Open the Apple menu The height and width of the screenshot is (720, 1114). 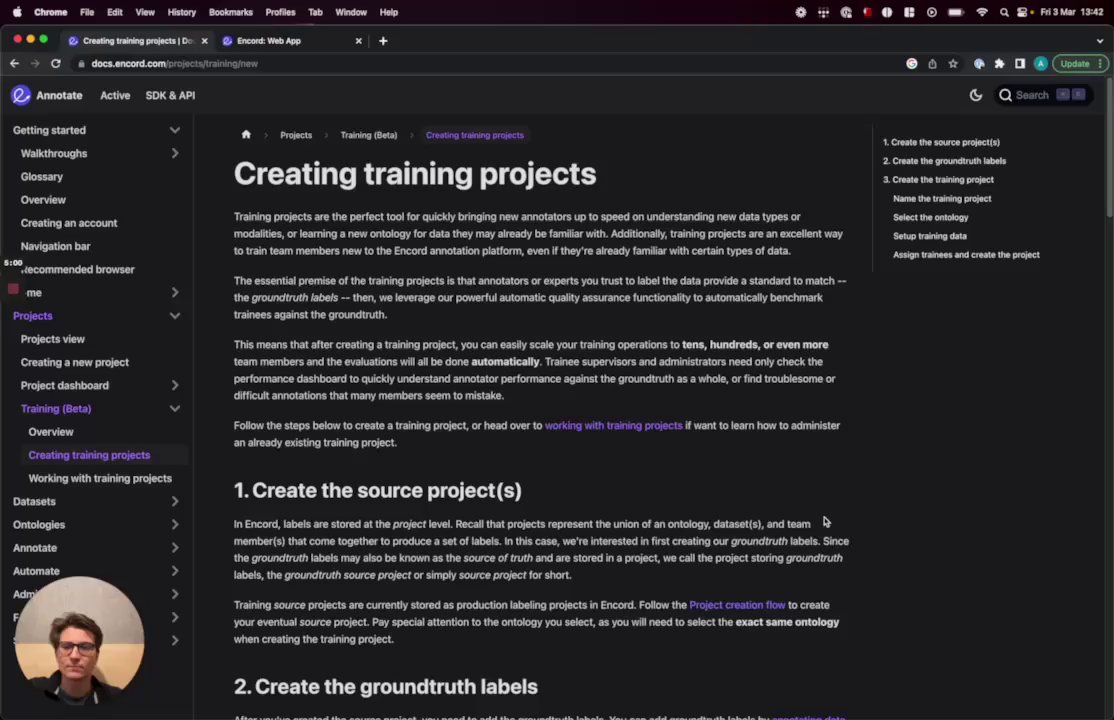point(17,12)
